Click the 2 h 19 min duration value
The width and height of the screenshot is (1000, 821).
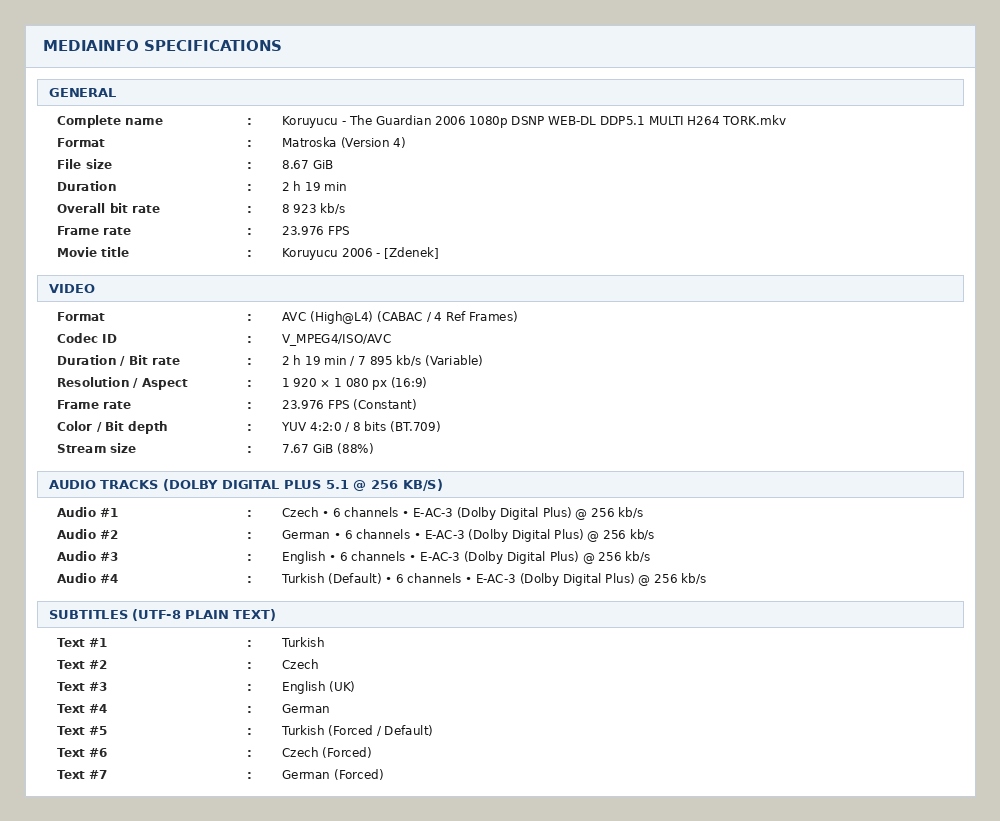point(314,187)
